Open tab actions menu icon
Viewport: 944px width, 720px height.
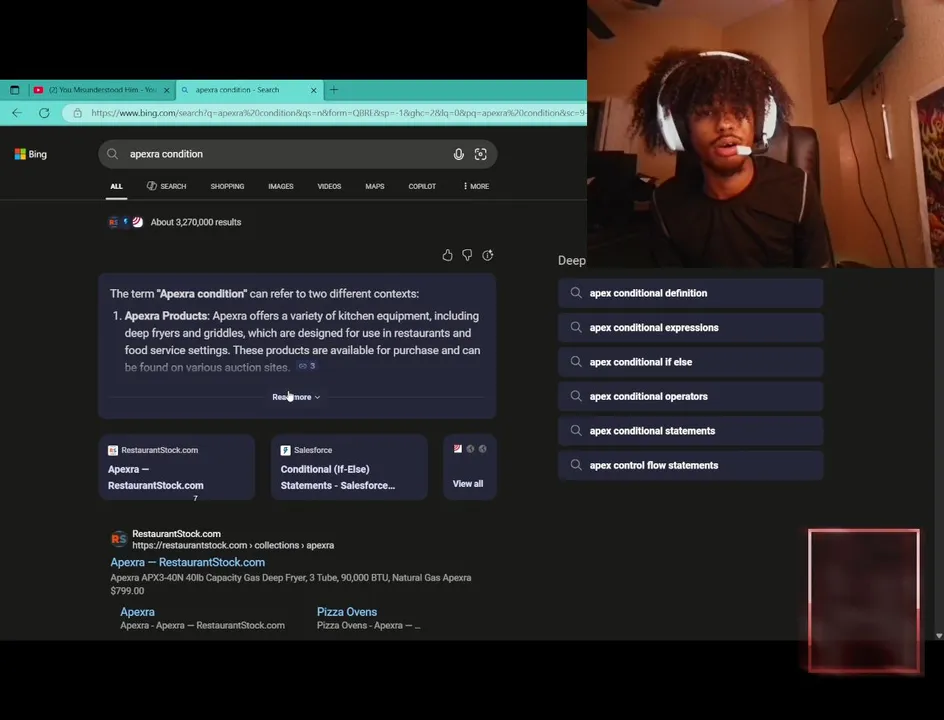(x=14, y=90)
